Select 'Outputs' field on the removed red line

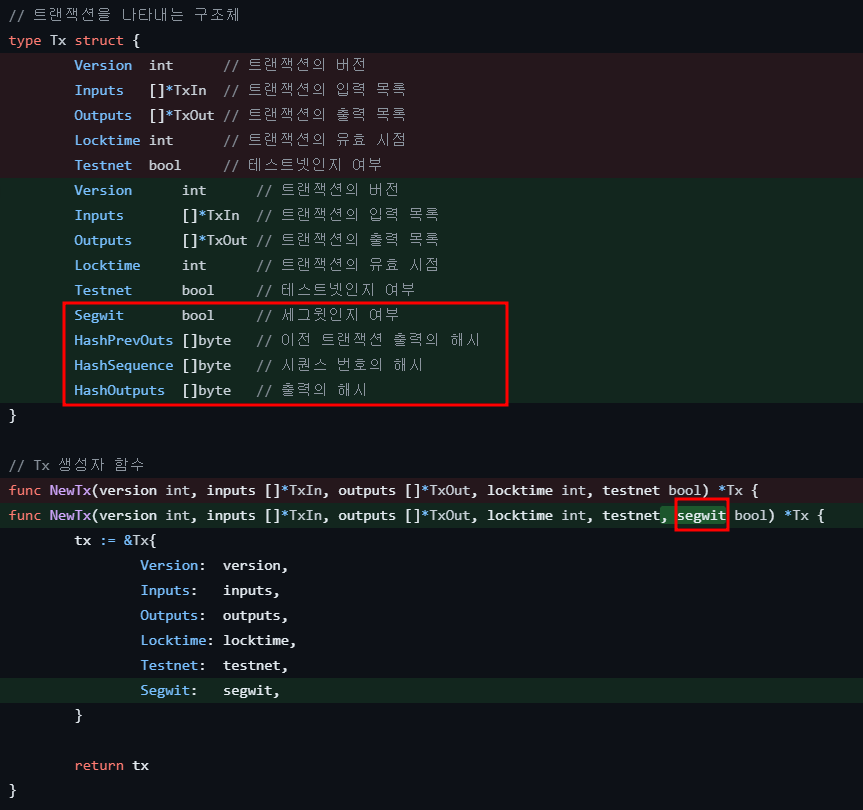103,116
